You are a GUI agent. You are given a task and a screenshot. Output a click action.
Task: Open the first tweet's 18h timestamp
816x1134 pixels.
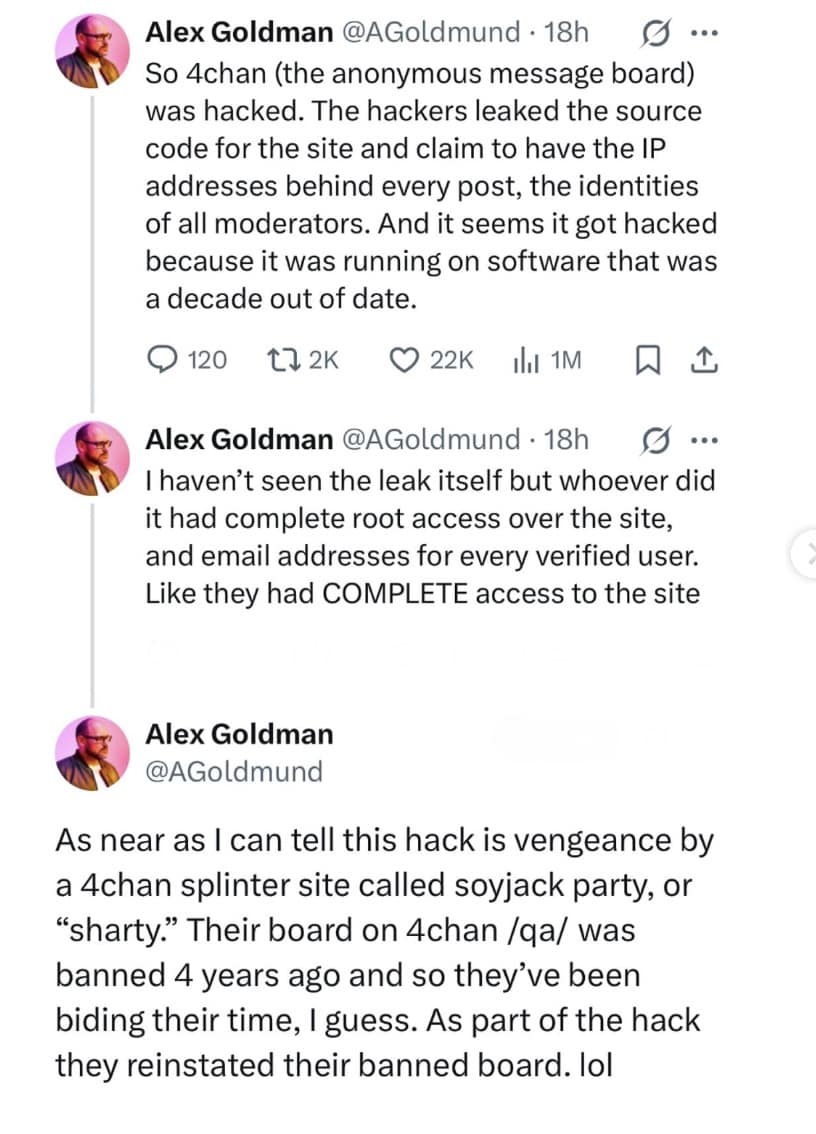click(566, 31)
